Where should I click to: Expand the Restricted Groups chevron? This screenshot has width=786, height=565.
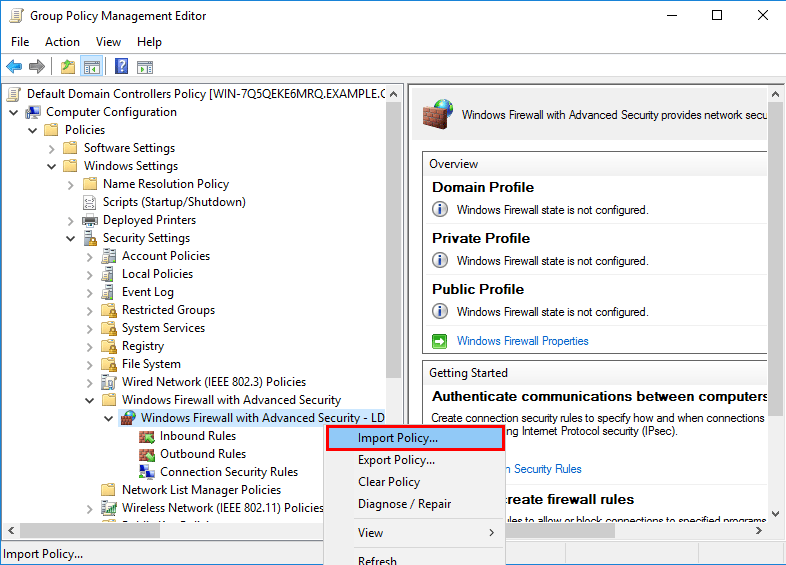click(90, 311)
